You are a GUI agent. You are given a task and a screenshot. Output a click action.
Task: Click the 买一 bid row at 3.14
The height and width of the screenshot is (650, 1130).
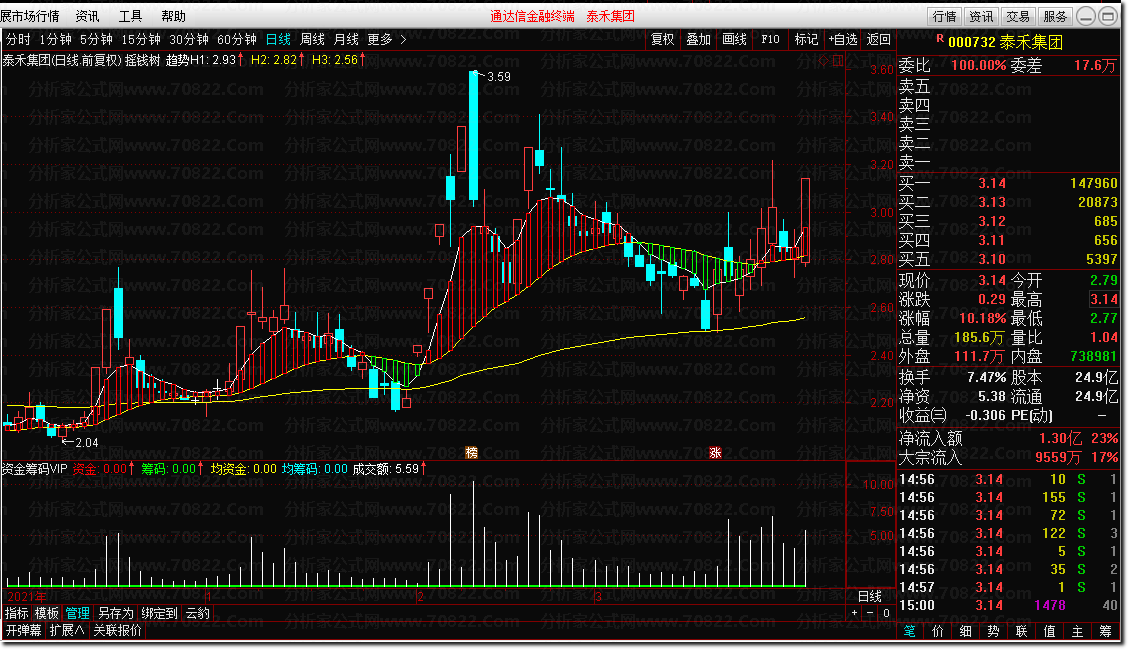1008,184
